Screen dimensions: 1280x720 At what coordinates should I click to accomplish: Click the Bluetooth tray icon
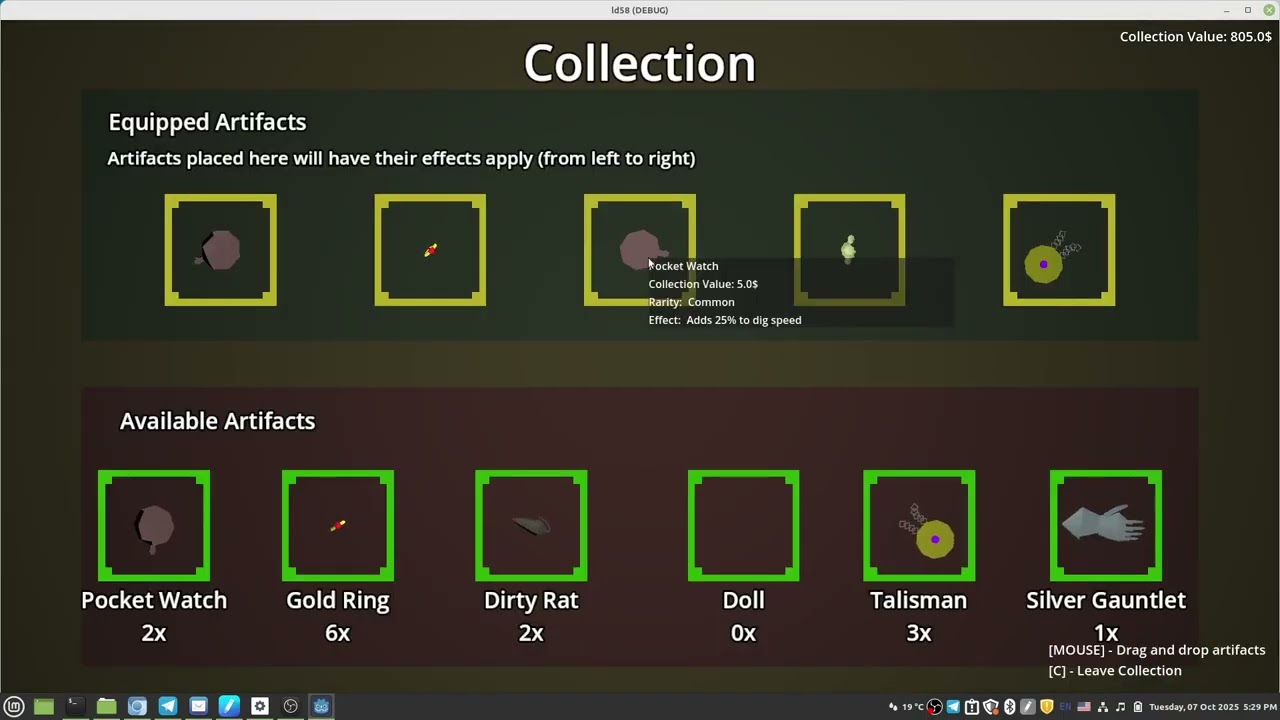pyautogui.click(x=1009, y=707)
